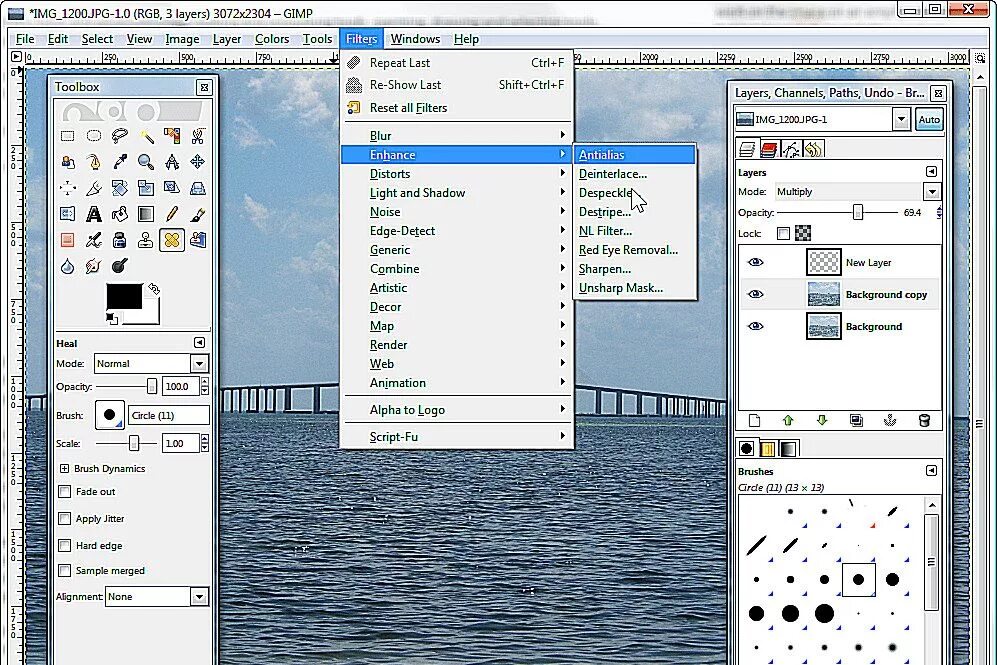Open the Alignment None dropdown

point(157,596)
